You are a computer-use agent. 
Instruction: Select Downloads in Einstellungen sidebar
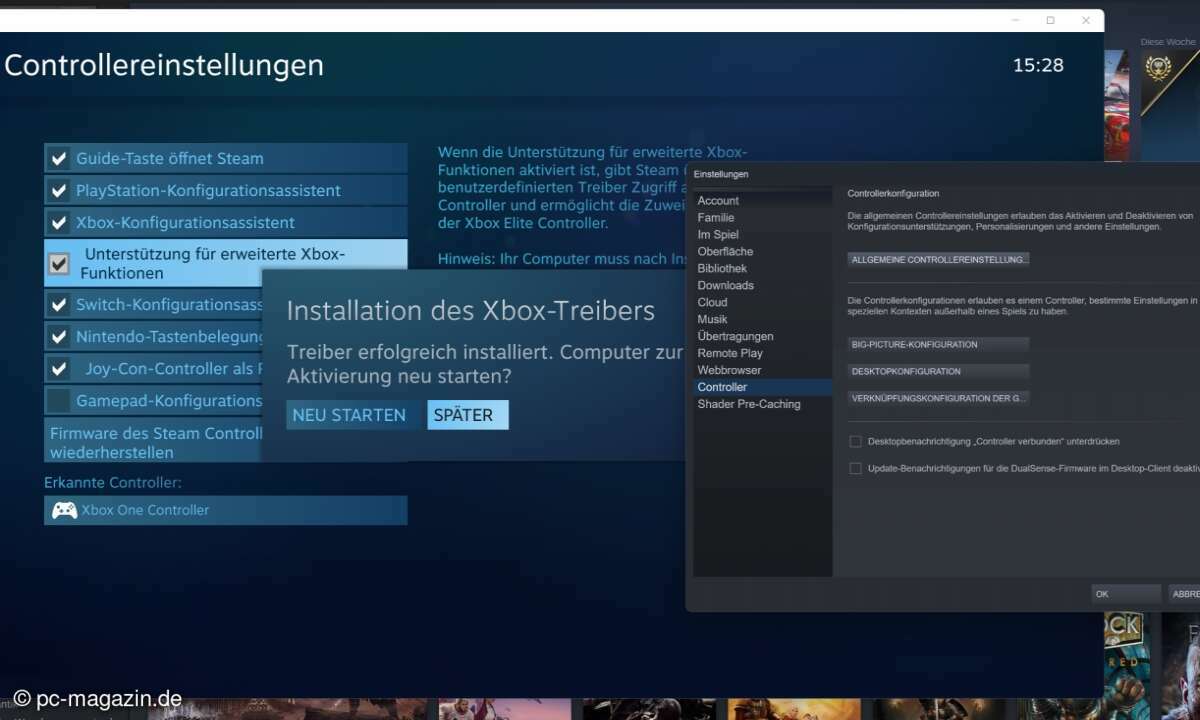point(726,286)
